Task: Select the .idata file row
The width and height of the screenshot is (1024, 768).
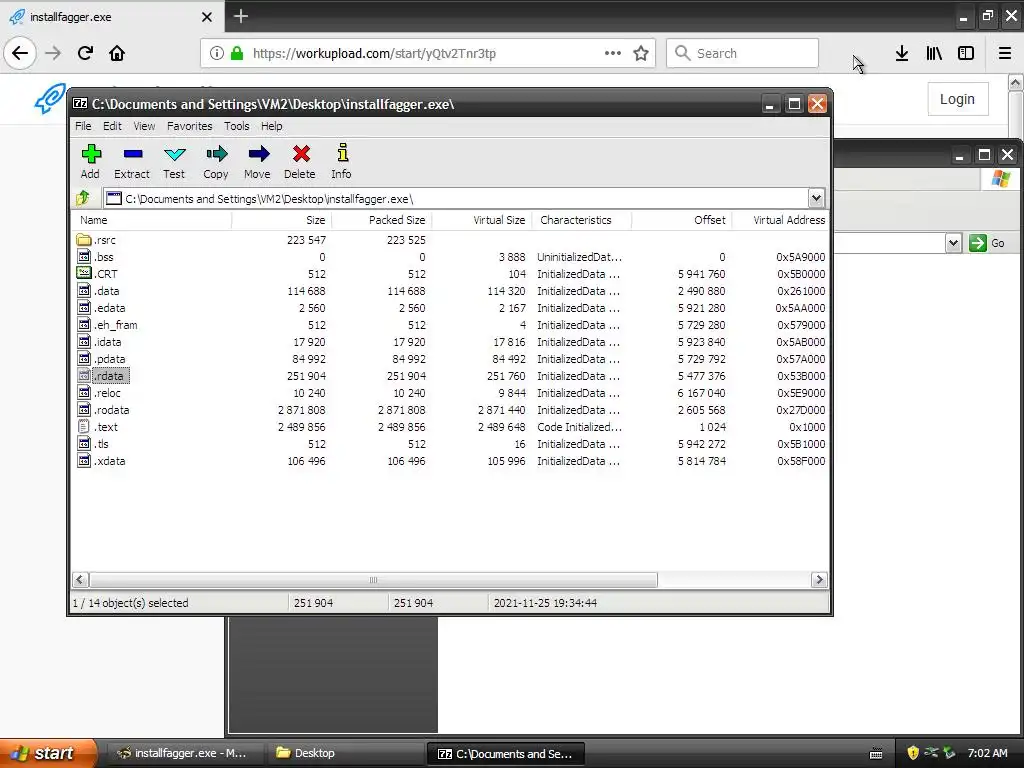Action: [x=451, y=342]
